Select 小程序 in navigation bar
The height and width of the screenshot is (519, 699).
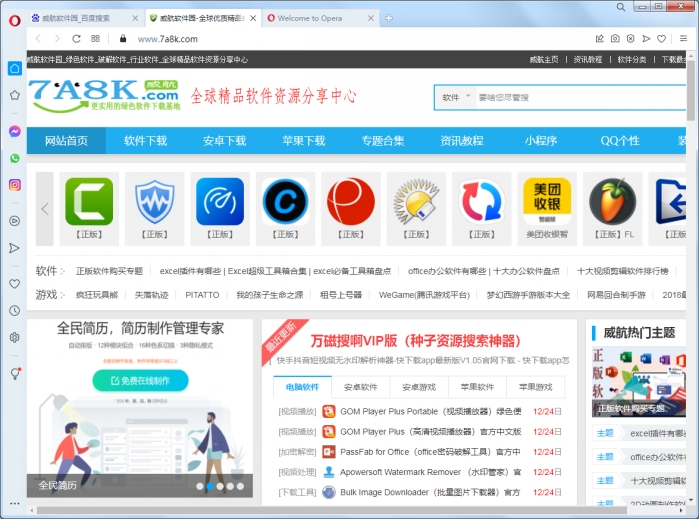541,141
